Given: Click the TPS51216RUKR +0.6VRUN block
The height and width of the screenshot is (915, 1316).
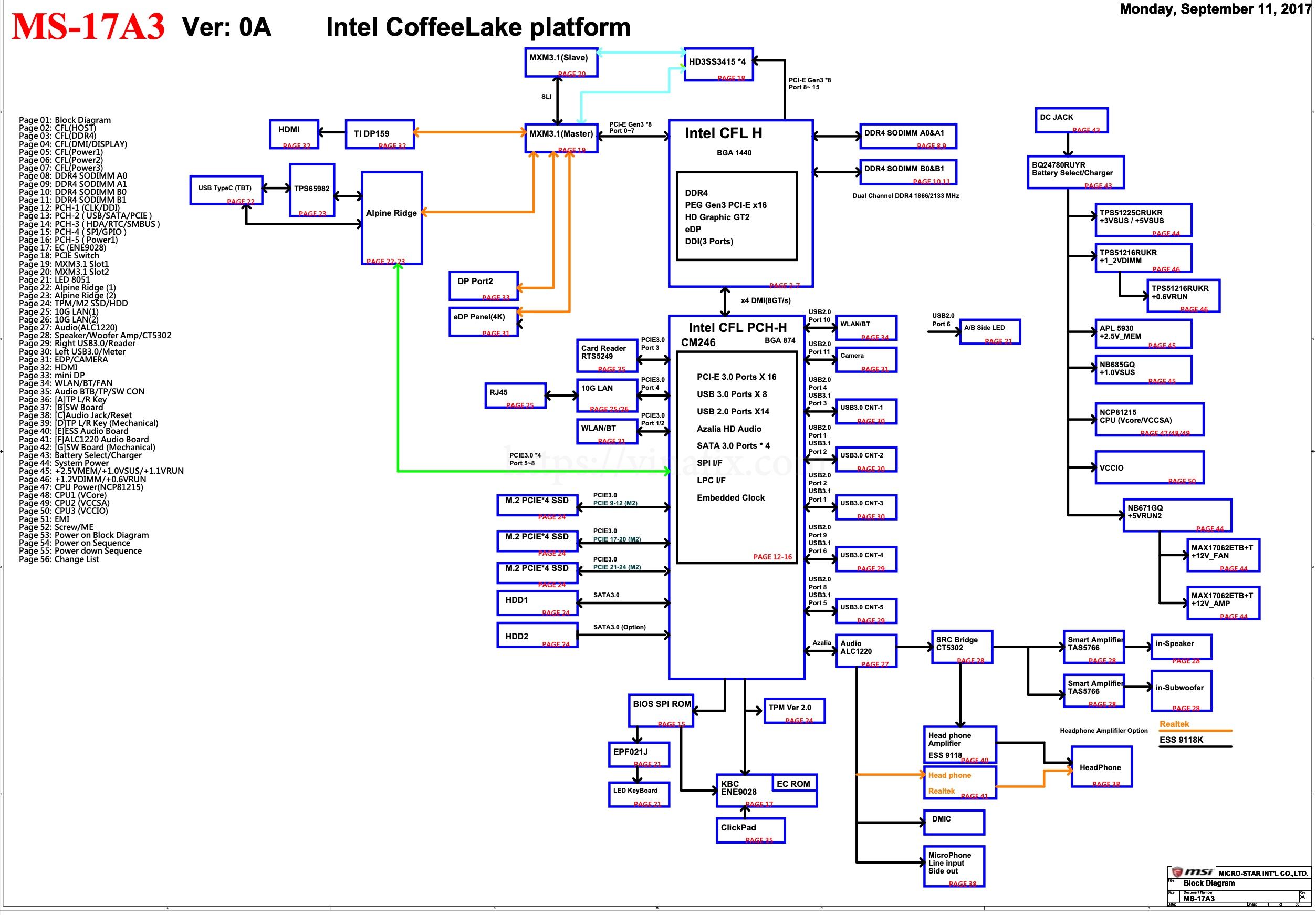Looking at the screenshot, I should [x=1183, y=296].
